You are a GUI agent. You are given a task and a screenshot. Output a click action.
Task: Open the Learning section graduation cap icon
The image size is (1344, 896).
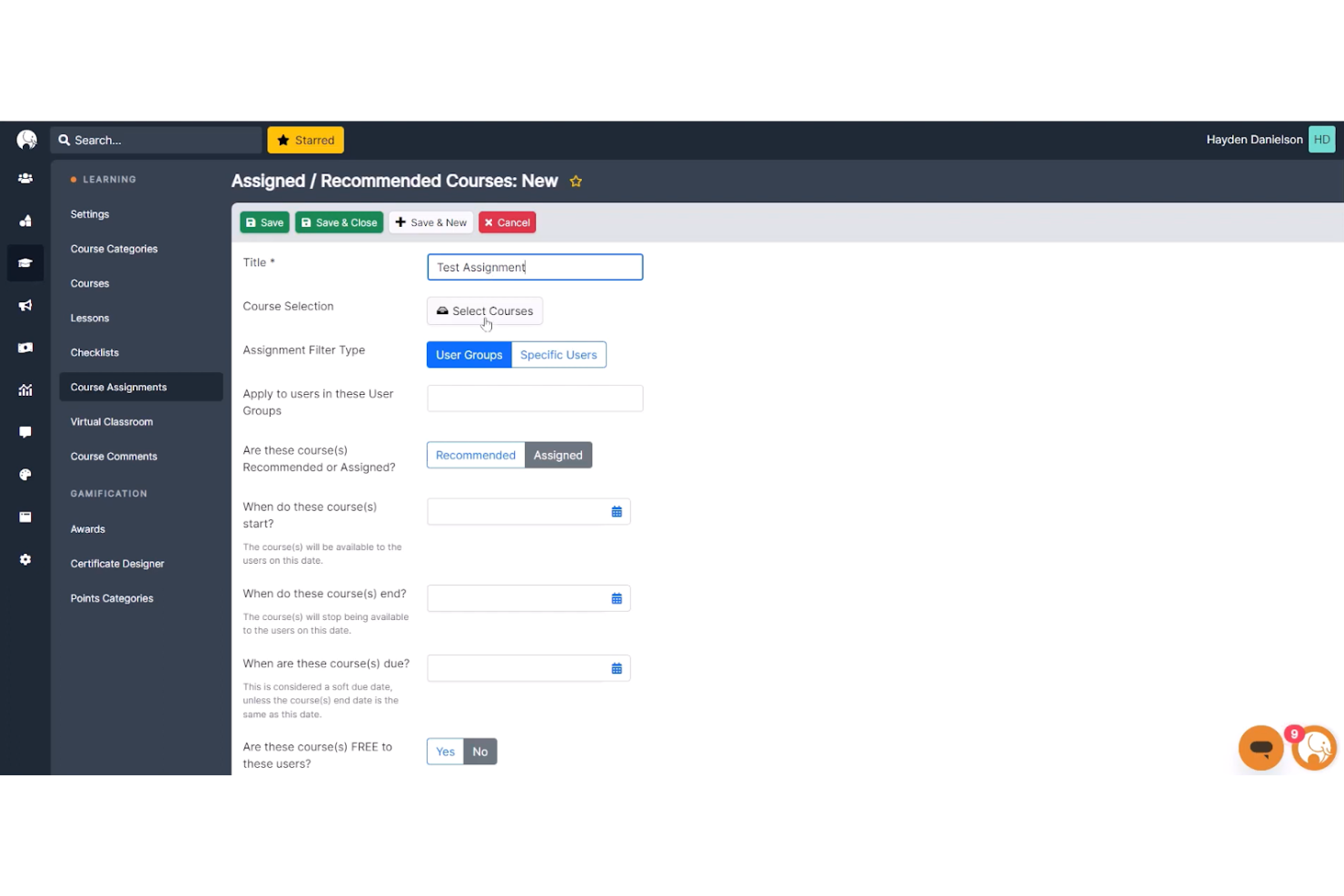tap(25, 262)
